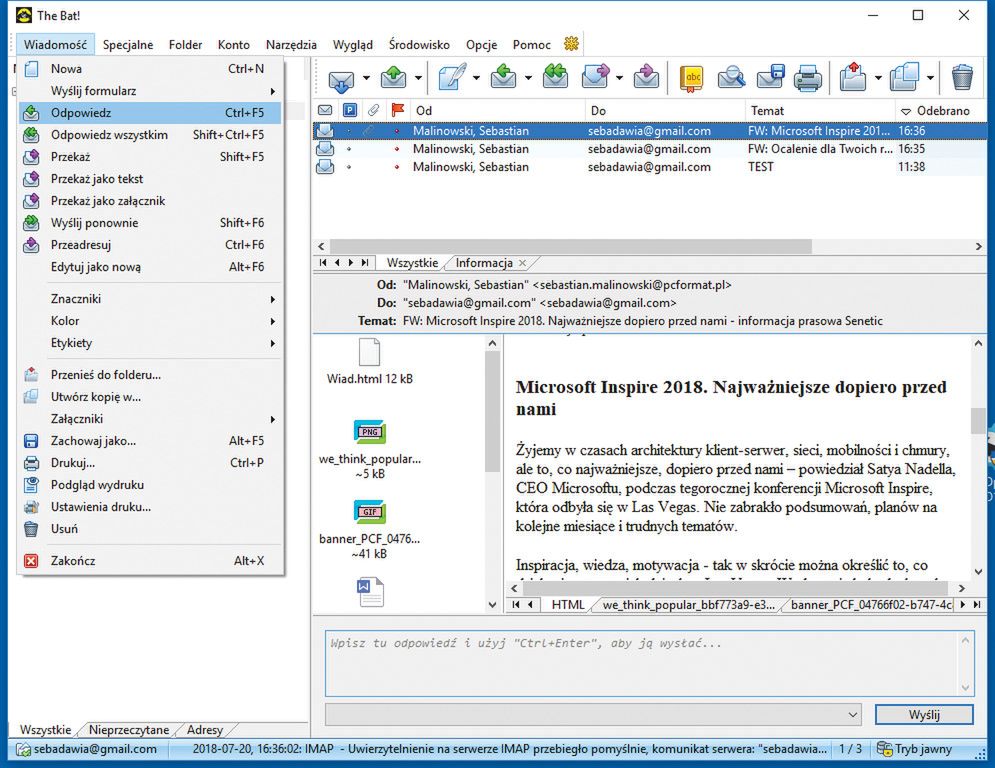Click the trash can delete icon in toolbar

962,77
